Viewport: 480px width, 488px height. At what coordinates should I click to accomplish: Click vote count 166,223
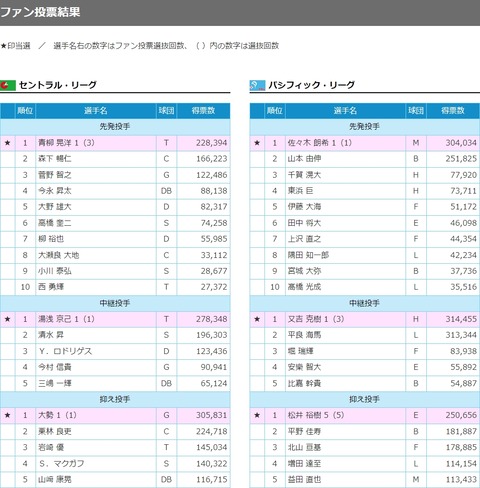coord(212,159)
